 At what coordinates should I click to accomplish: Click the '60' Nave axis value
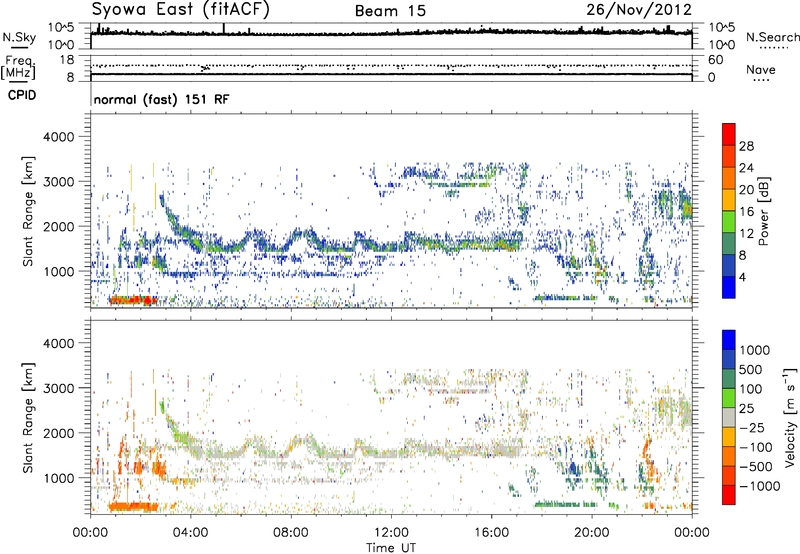[x=715, y=60]
